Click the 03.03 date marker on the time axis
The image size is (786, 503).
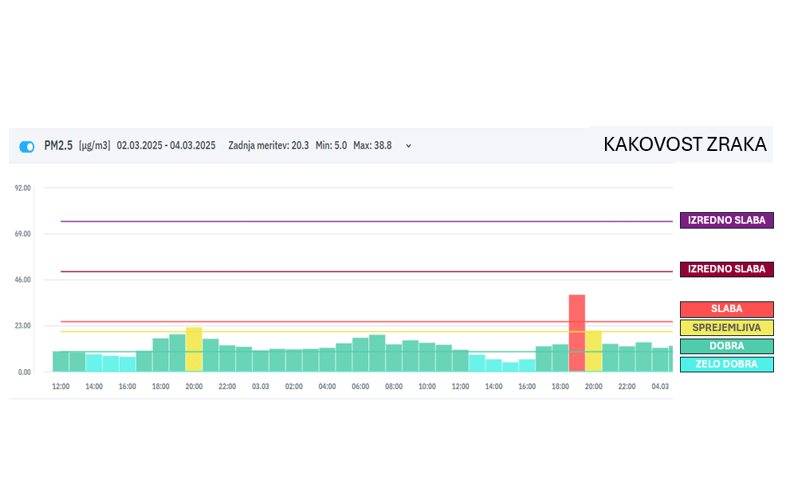point(260,386)
